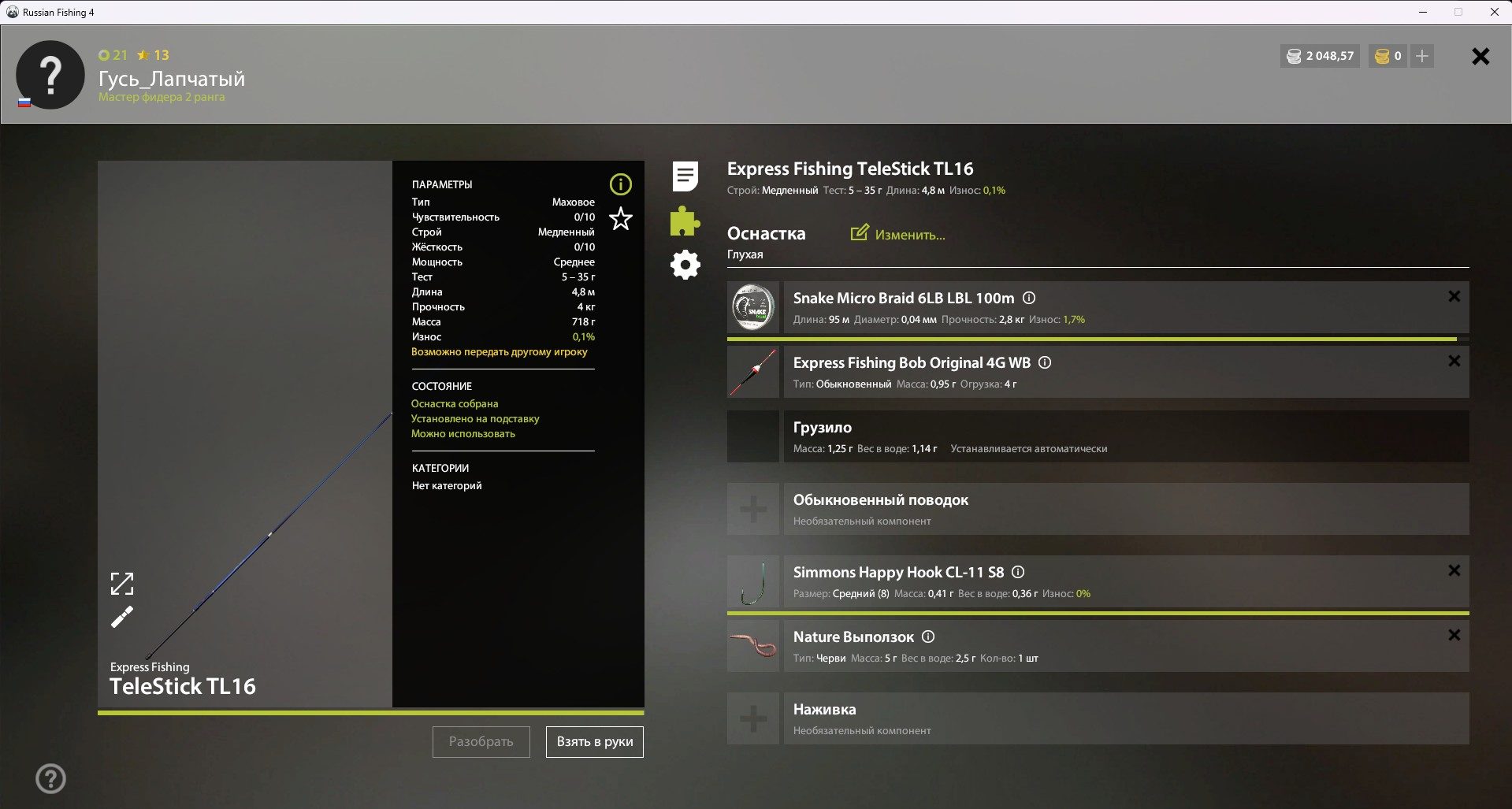Click the Грузило sinker row
Screen dimensions: 1512x809
(1126, 436)
